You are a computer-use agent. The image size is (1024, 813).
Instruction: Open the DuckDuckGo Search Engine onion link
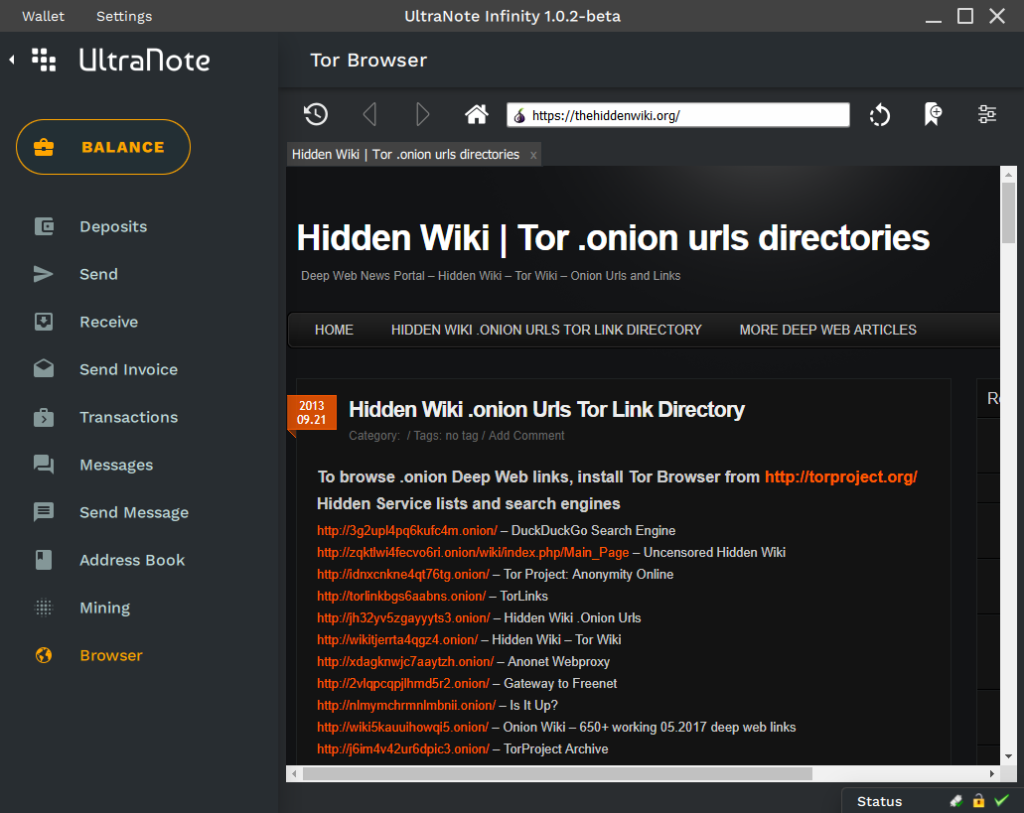[407, 530]
